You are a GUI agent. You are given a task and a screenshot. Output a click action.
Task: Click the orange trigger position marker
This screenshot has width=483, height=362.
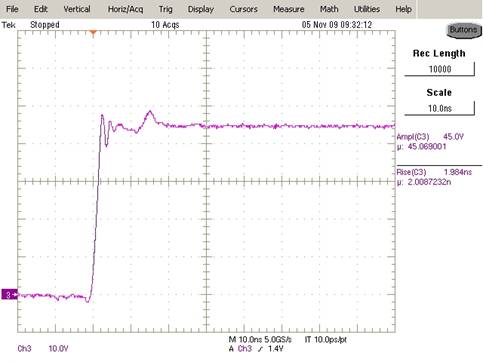[93, 33]
